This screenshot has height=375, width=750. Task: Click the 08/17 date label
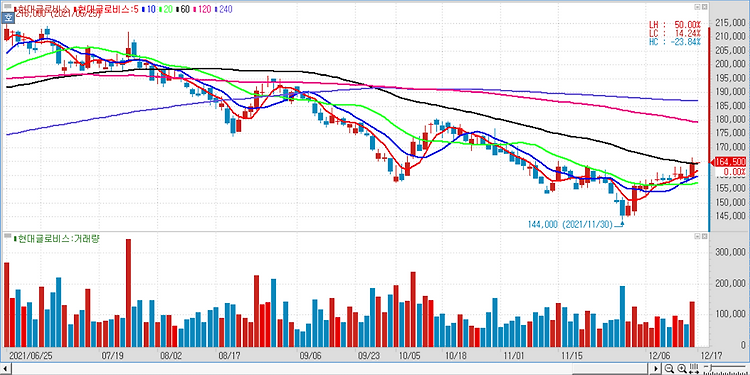coord(229,356)
